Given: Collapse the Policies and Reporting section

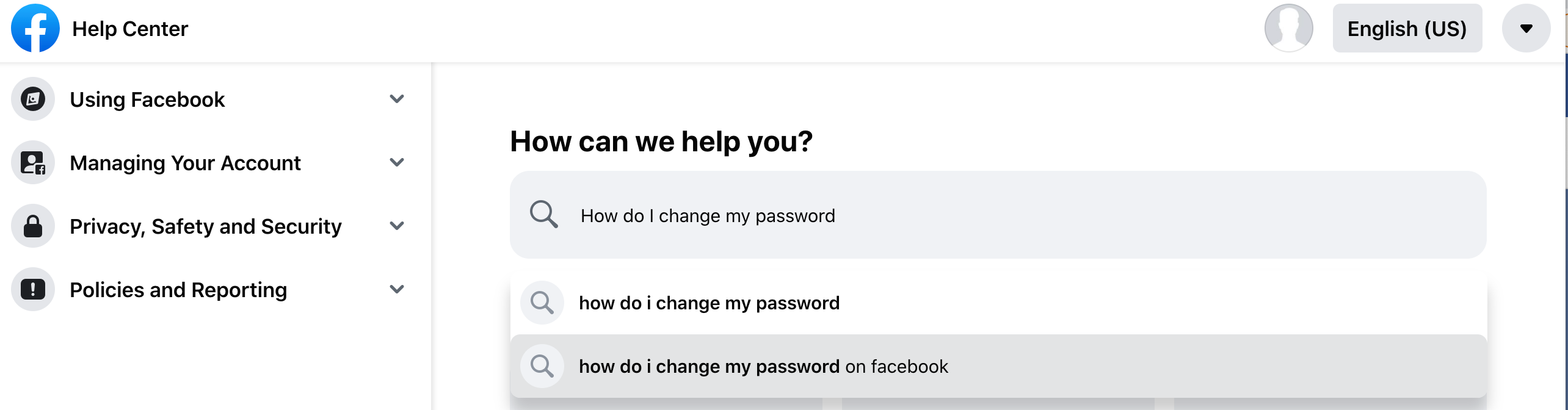Looking at the screenshot, I should click(x=397, y=289).
